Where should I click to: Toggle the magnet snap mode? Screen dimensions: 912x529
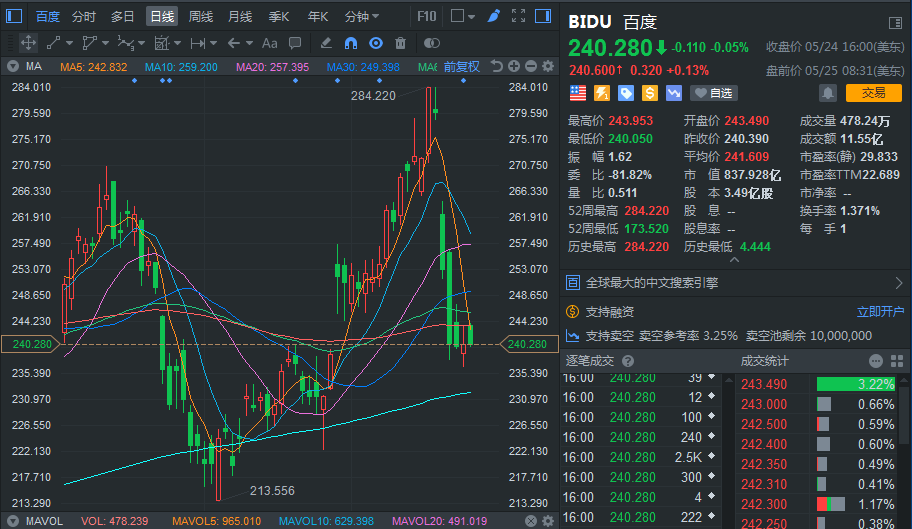coord(351,43)
